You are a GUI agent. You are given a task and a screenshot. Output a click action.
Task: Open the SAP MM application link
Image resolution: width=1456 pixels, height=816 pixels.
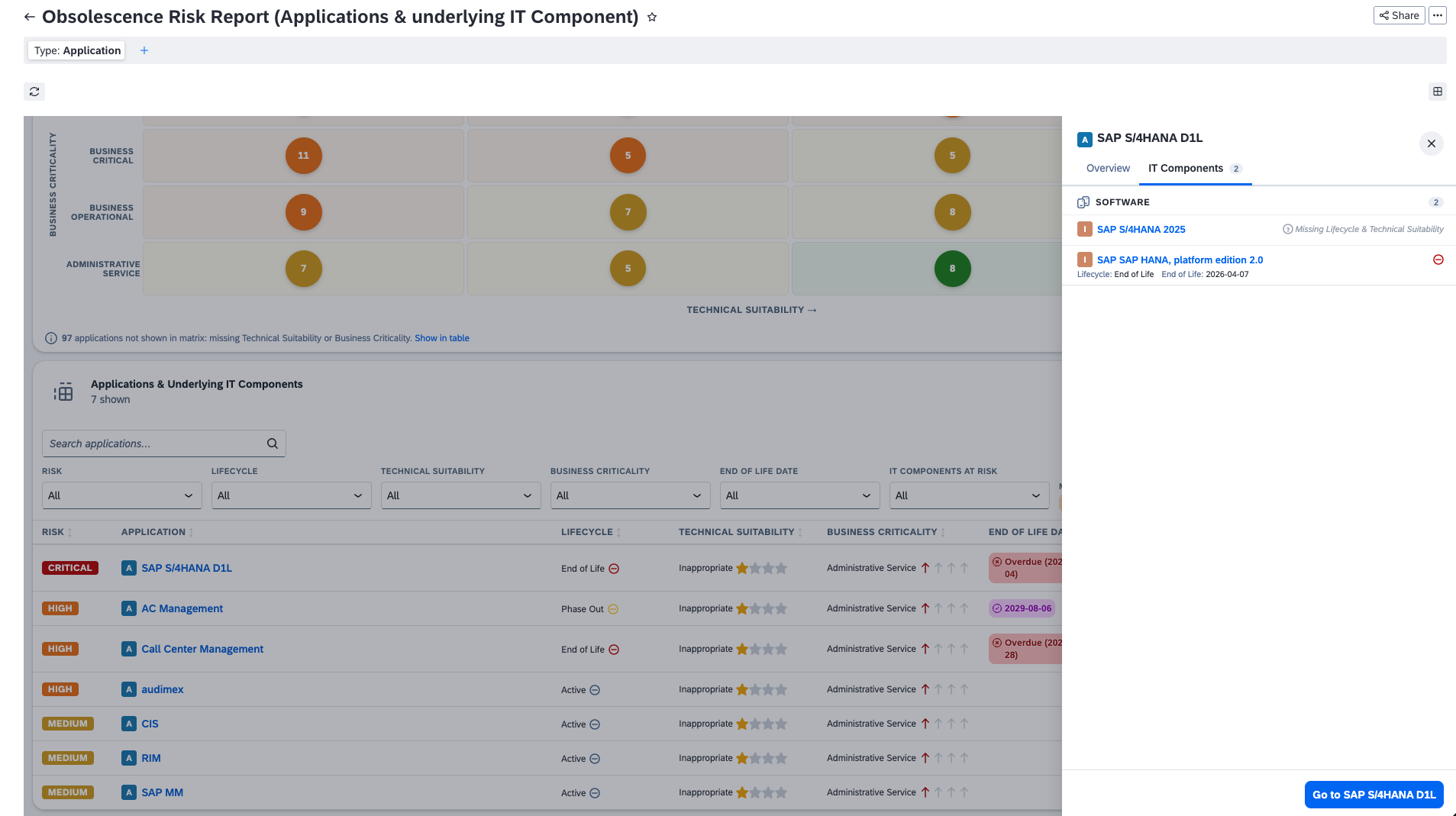tap(162, 792)
